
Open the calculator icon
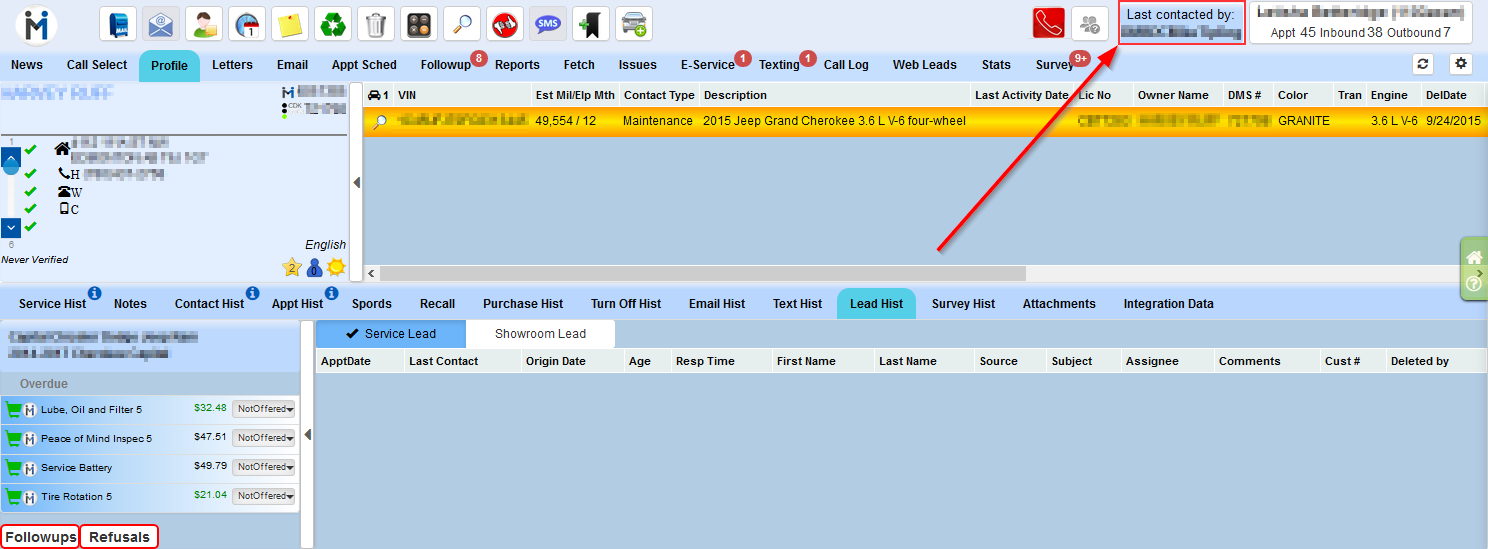(x=419, y=23)
